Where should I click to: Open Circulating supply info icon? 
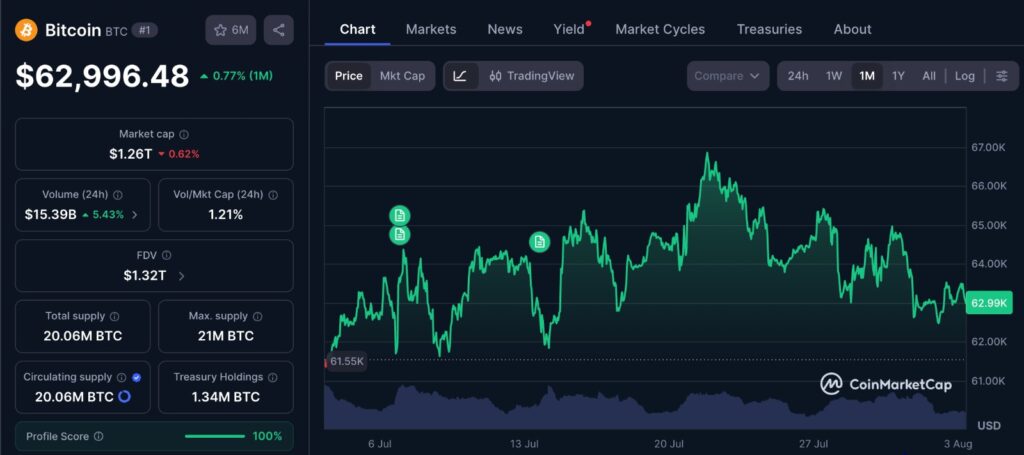[x=121, y=377]
